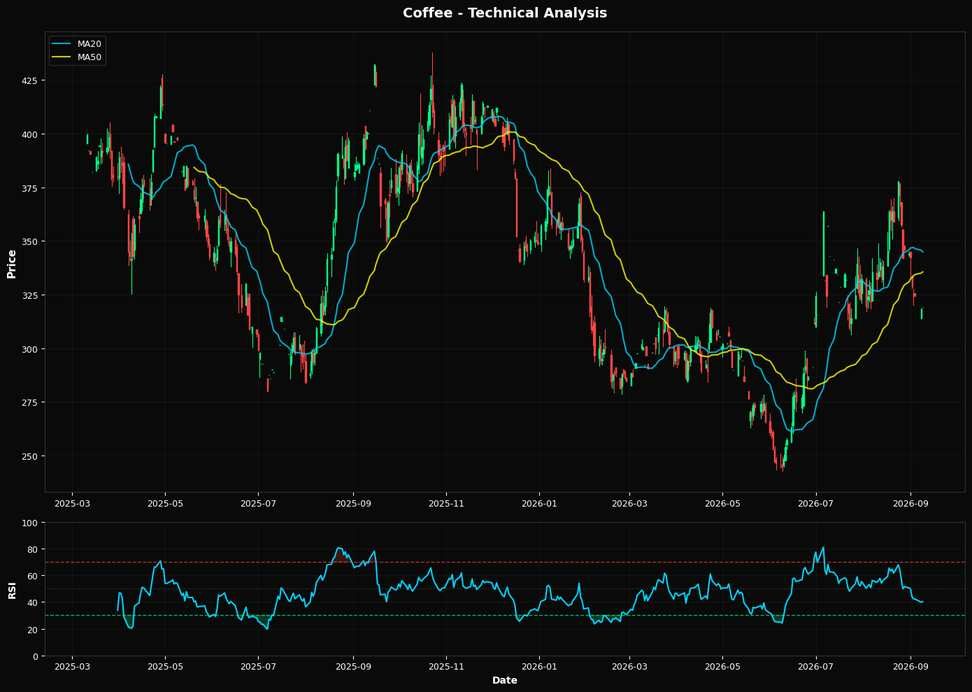The image size is (972, 692).
Task: Select 2025-09 on the RSI chart axis
Action: 353,667
